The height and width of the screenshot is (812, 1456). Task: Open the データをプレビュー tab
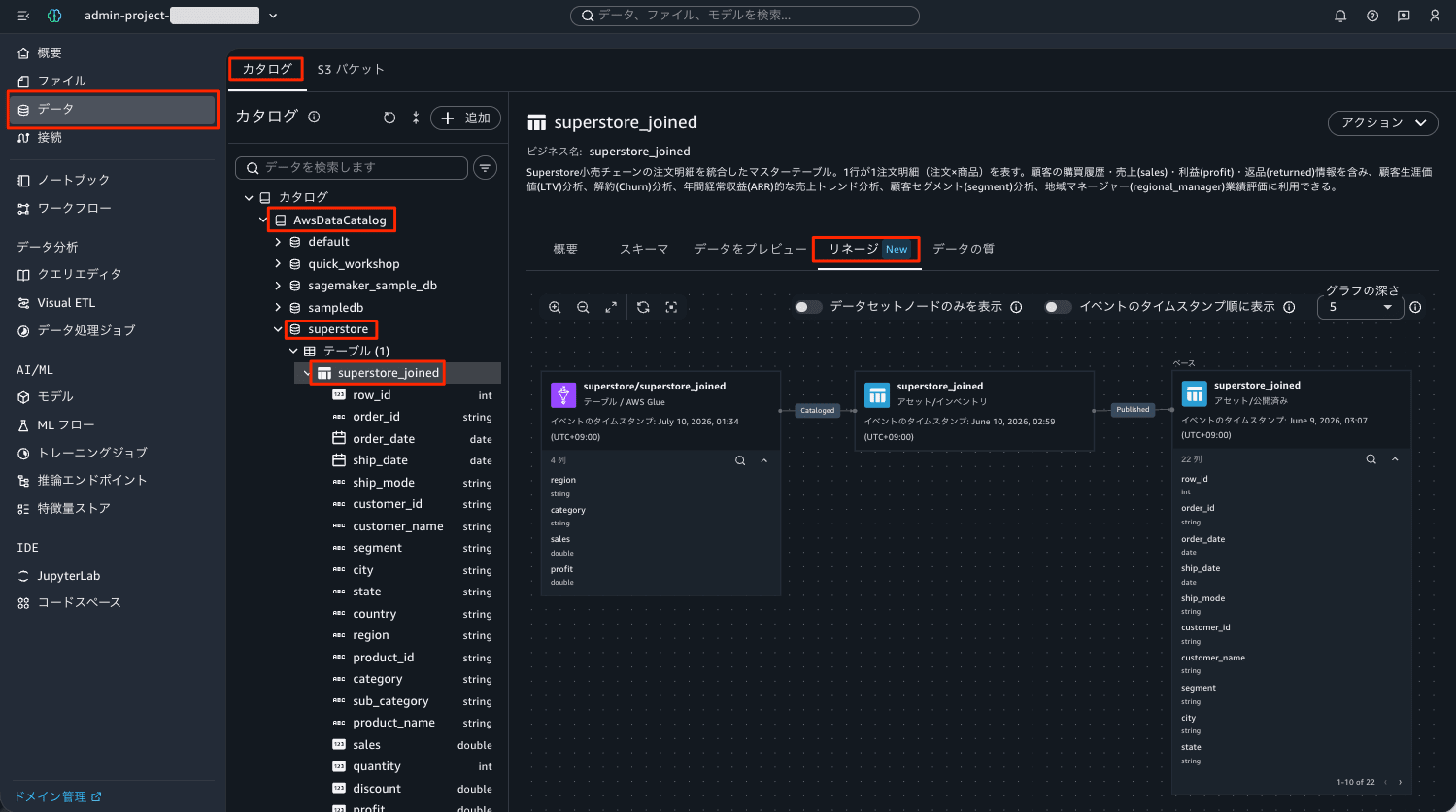click(x=750, y=250)
